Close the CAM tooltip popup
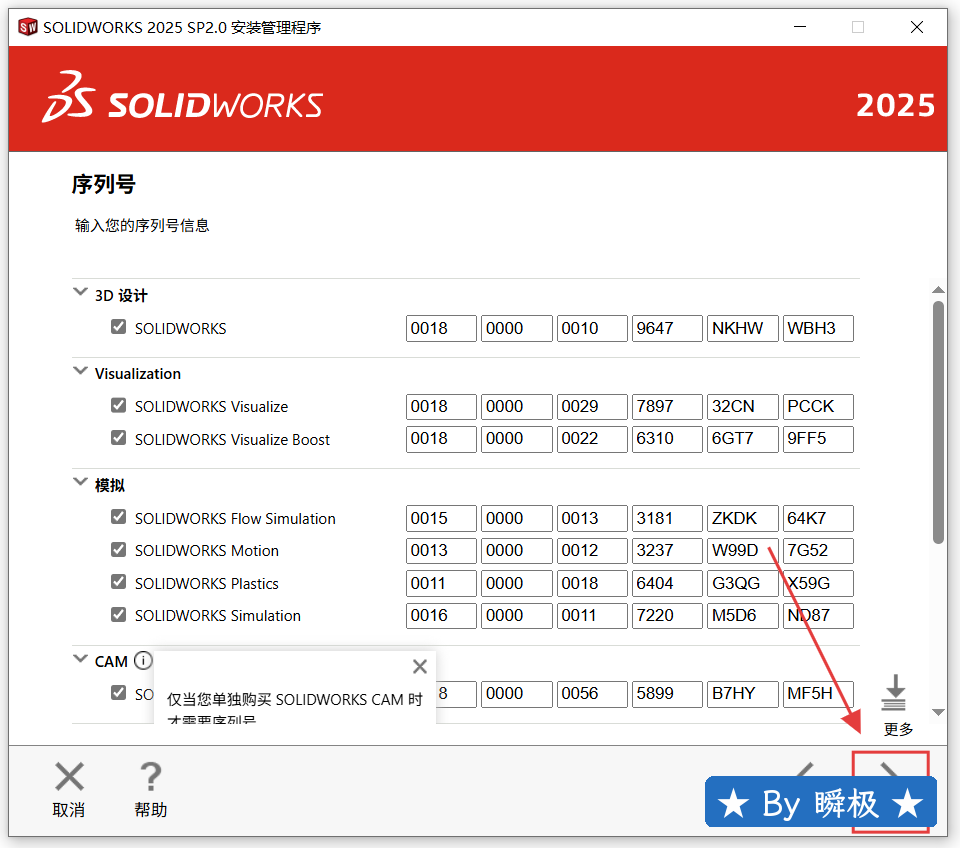Viewport: 960px width, 848px height. click(420, 667)
